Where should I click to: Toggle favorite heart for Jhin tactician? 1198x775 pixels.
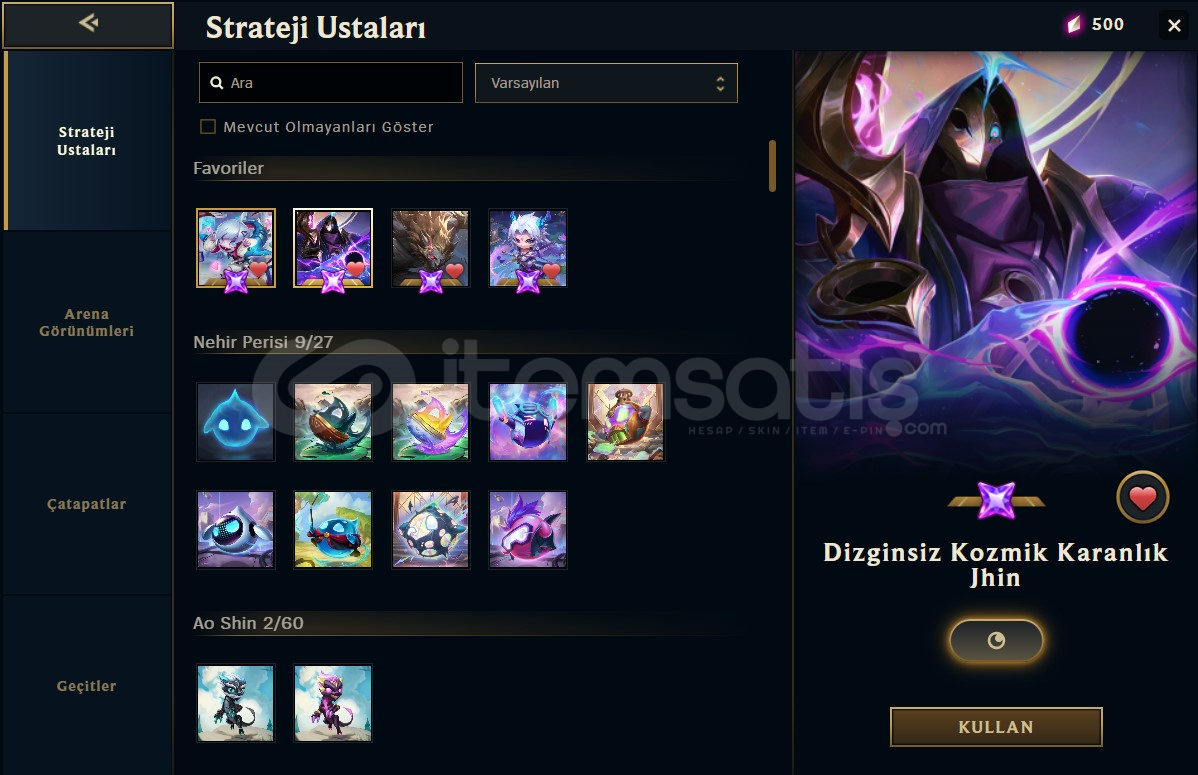pyautogui.click(x=1142, y=498)
